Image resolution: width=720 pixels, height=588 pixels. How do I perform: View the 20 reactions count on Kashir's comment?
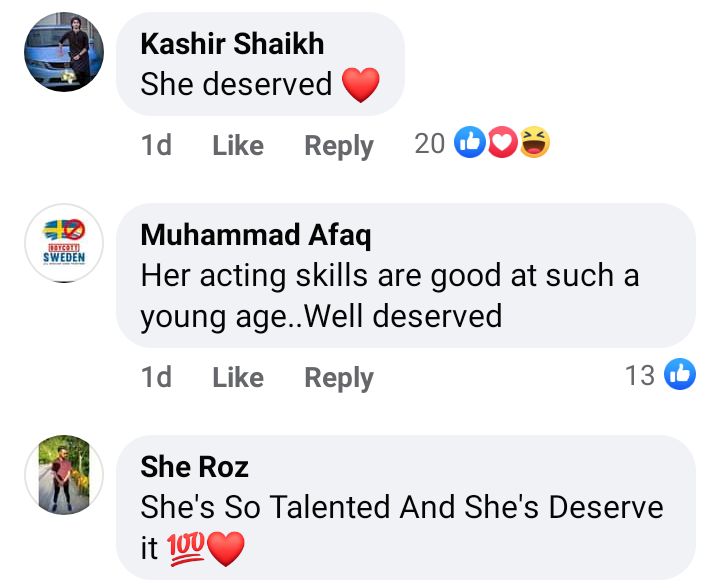pos(429,144)
